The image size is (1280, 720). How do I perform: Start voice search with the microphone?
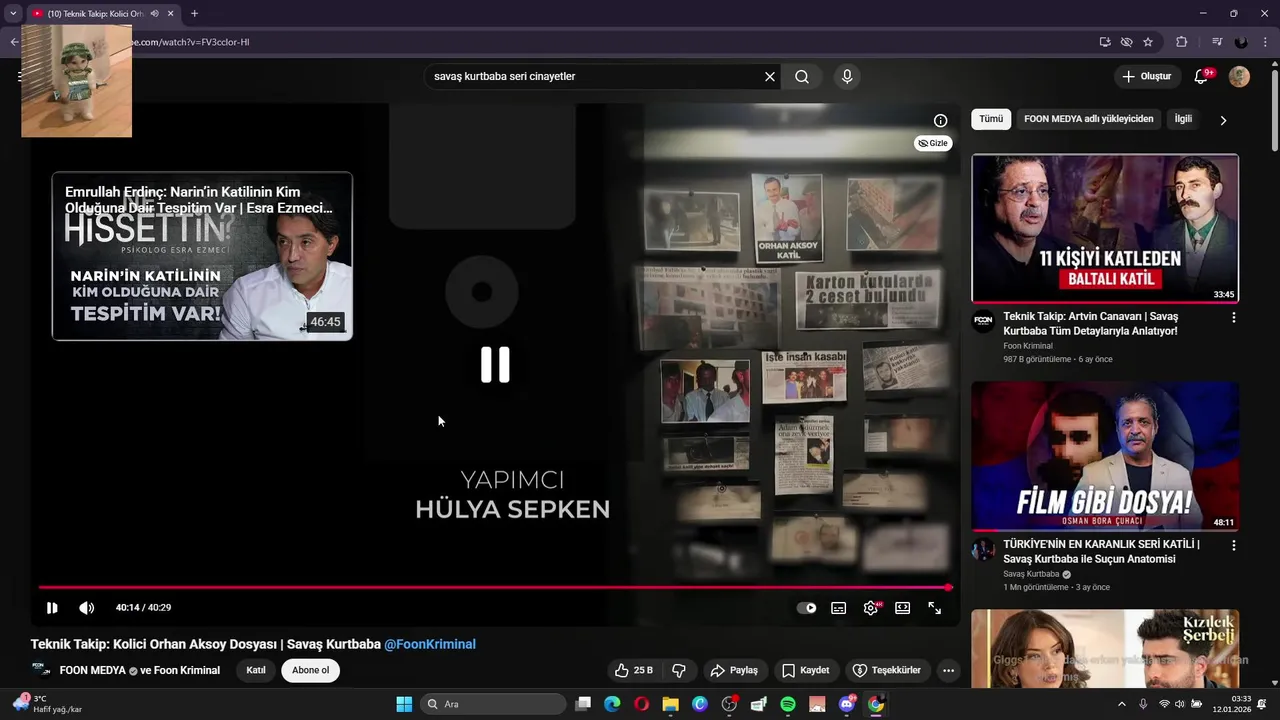(x=847, y=76)
